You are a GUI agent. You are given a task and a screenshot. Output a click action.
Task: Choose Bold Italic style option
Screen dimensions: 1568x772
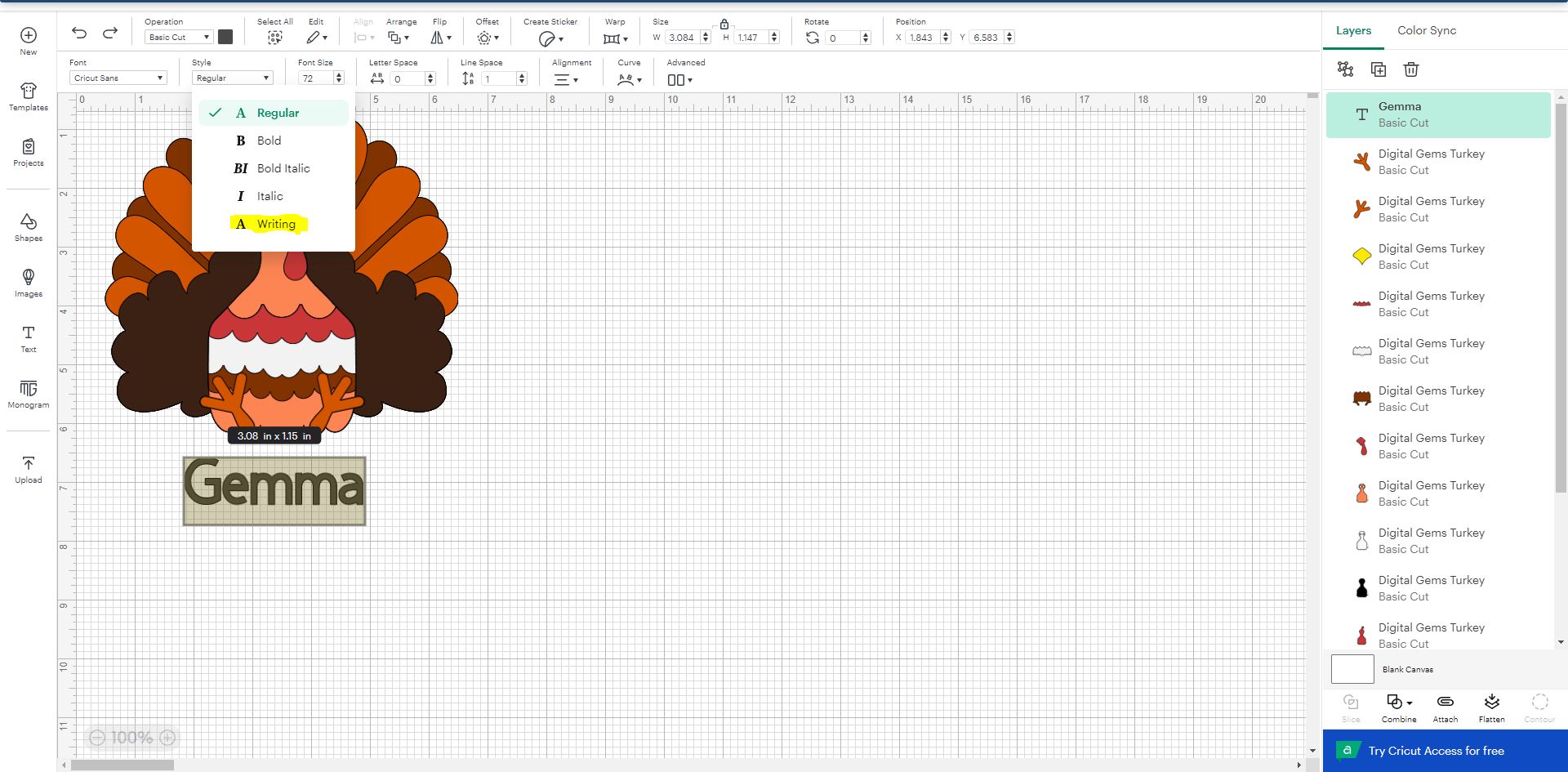coord(283,168)
